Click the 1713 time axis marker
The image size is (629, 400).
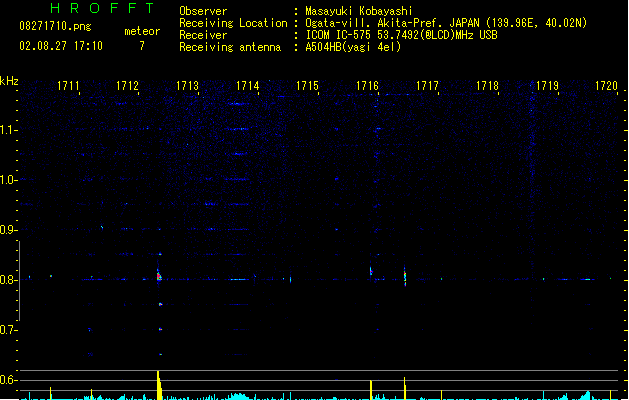(187, 86)
